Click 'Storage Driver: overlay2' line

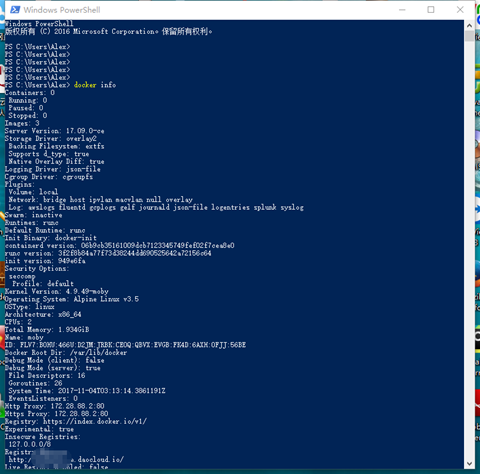(x=51, y=138)
